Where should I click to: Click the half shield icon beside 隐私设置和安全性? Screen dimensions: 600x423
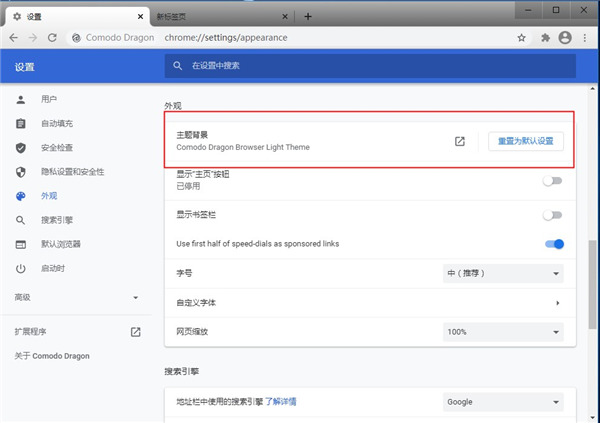click(x=21, y=172)
